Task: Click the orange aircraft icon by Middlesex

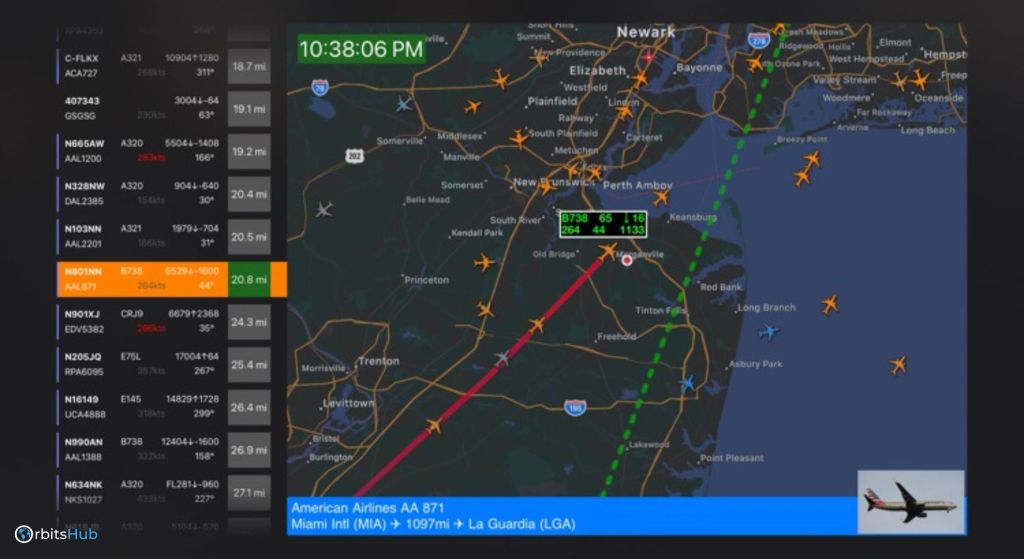Action: (519, 139)
